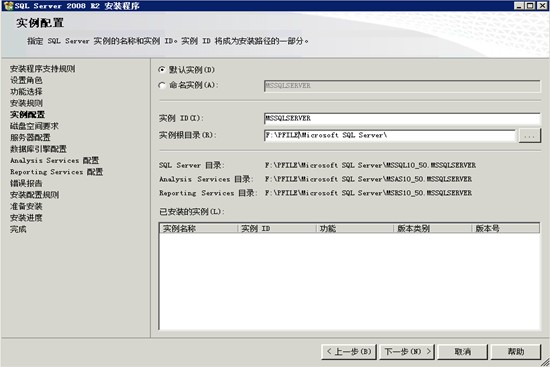Image resolution: width=550 pixels, height=367 pixels.
Task: Open help via the 帮助 button
Action: (516, 352)
